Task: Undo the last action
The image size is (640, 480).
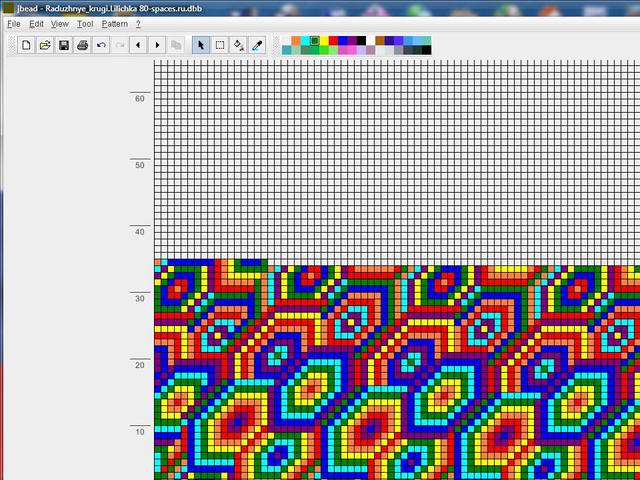Action: [102, 45]
